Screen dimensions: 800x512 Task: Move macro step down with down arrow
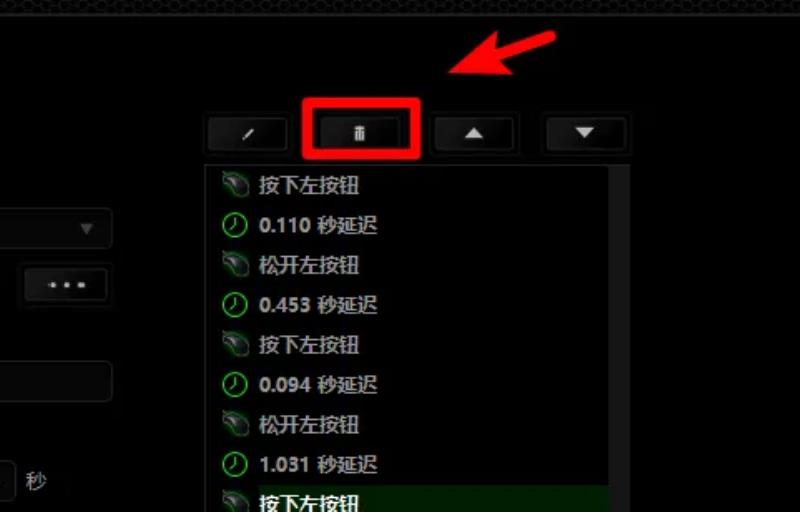tap(585, 134)
